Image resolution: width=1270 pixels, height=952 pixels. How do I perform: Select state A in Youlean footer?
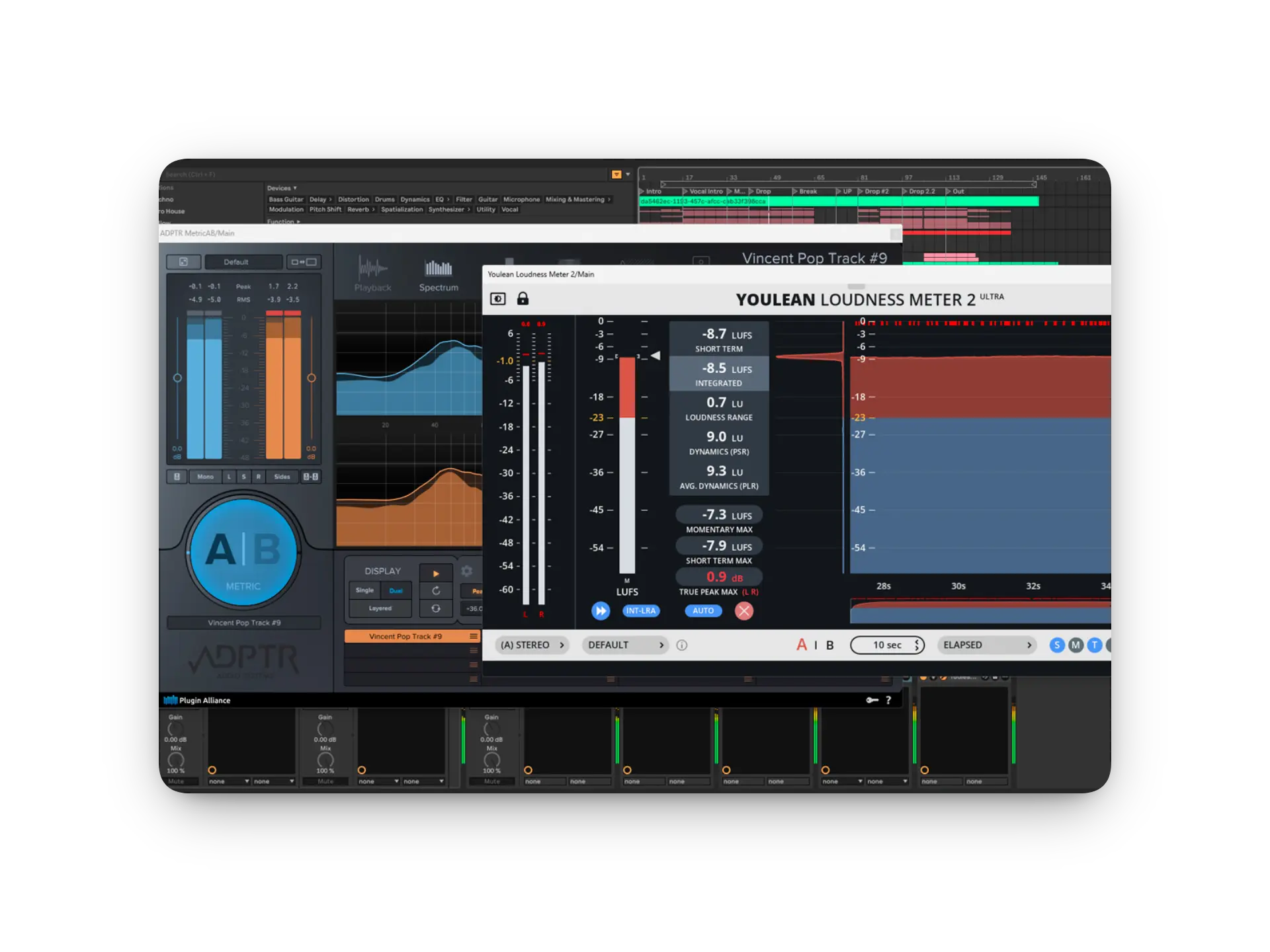tap(802, 645)
